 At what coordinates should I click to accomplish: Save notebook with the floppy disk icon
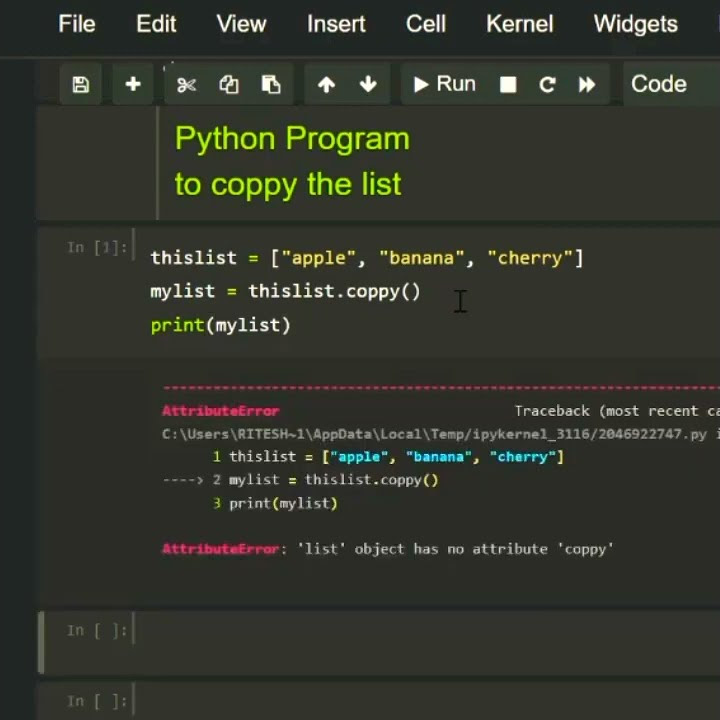pos(80,84)
